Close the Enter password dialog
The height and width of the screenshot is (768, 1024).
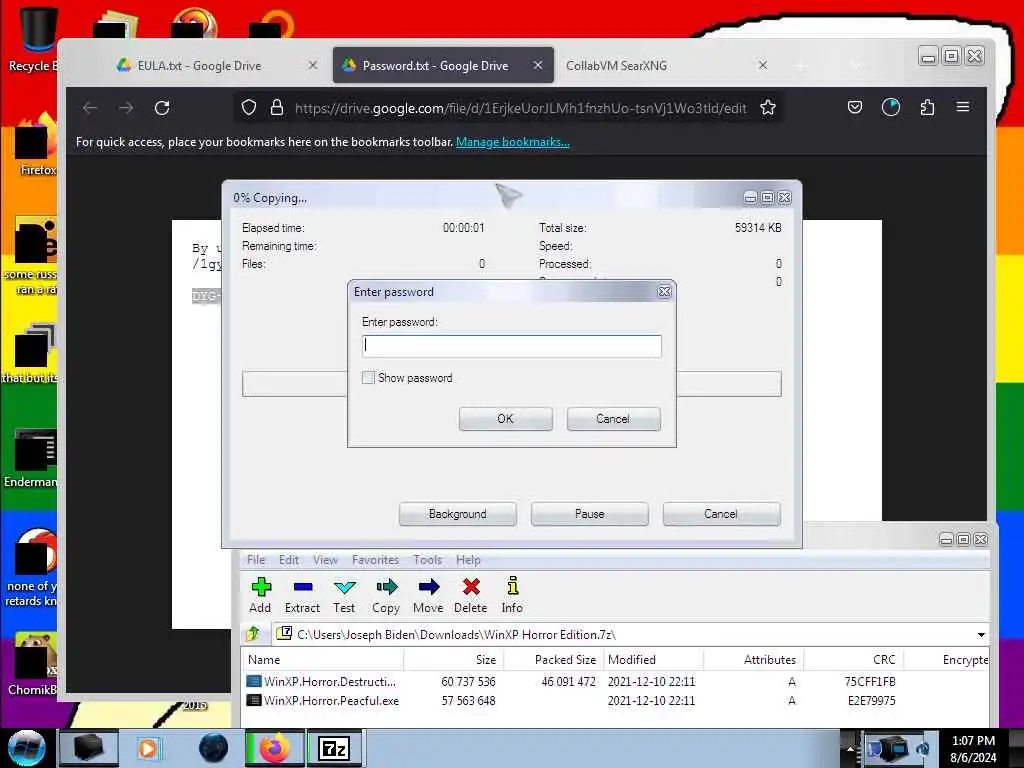664,292
